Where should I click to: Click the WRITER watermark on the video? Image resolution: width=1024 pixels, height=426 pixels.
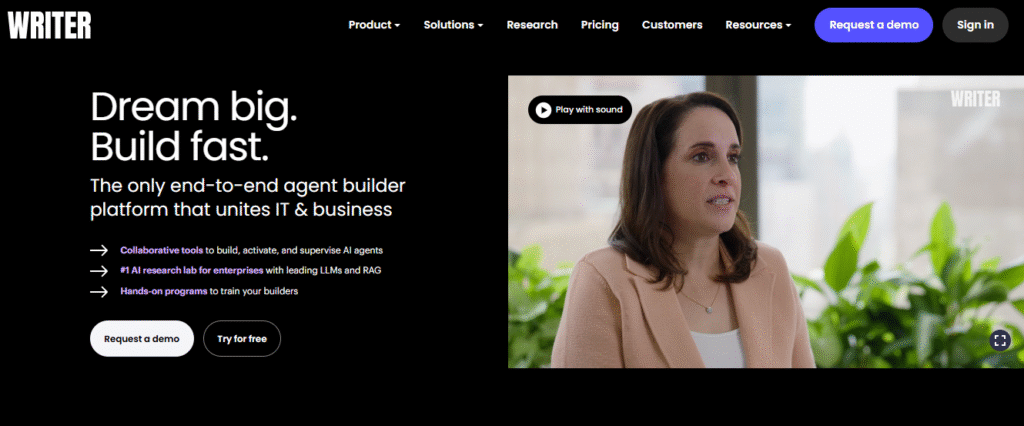(975, 99)
